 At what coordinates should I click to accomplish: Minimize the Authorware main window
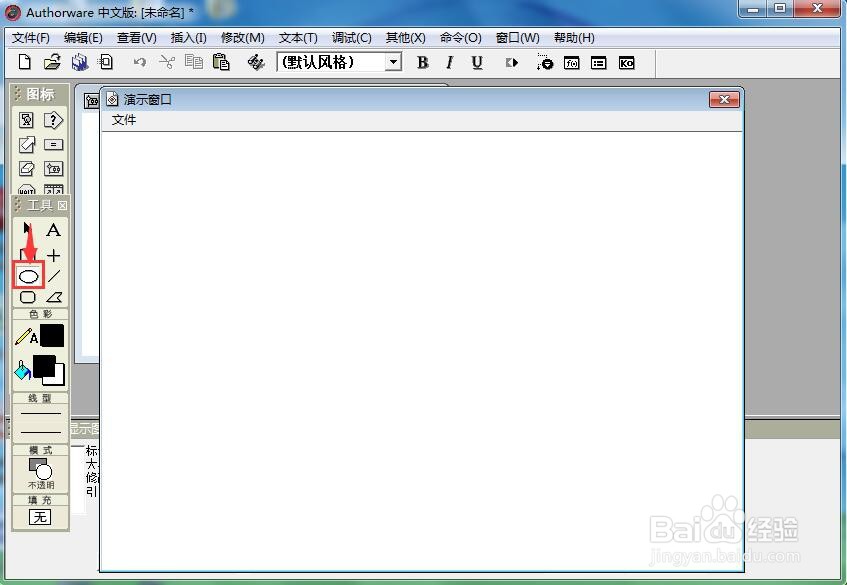(754, 9)
